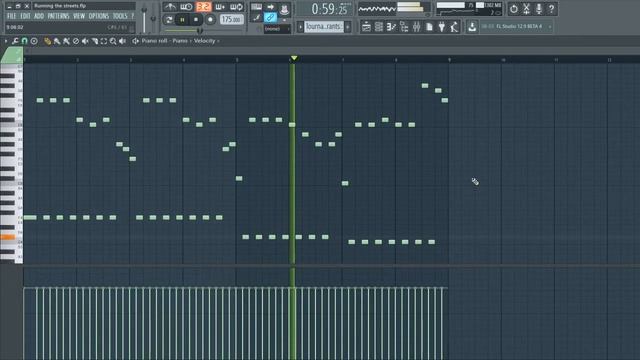Click the Piano roll view shortcut

point(391,27)
